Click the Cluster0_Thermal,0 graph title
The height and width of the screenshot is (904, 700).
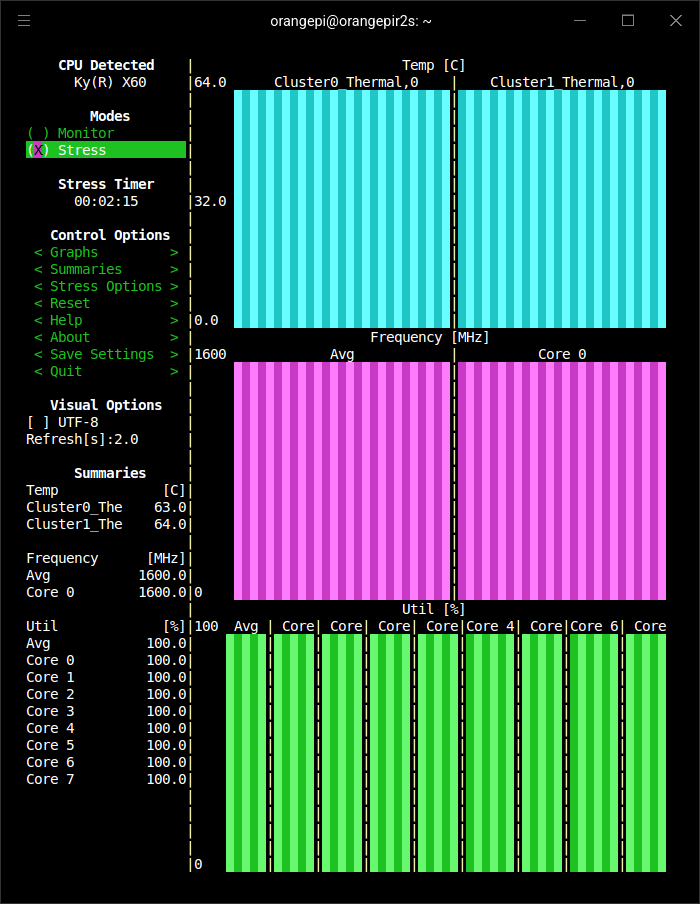pyautogui.click(x=346, y=82)
